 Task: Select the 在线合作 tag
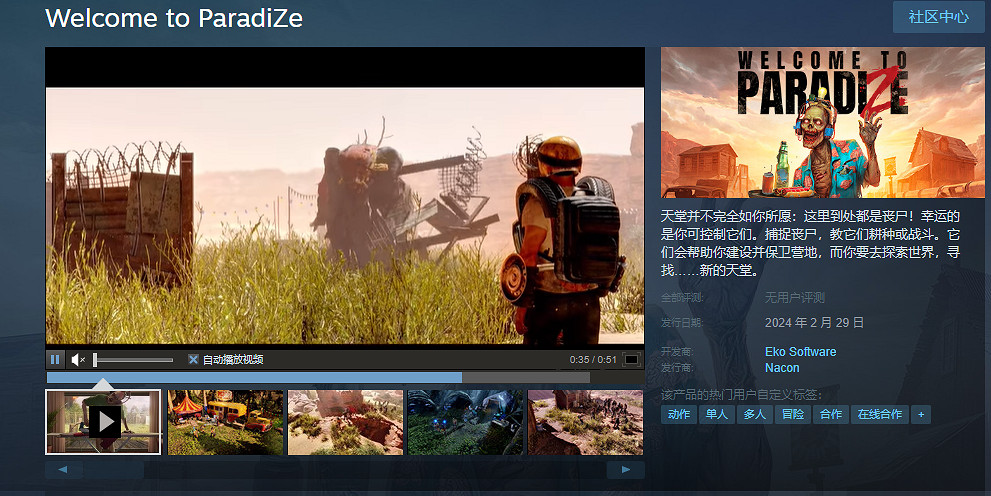(879, 414)
